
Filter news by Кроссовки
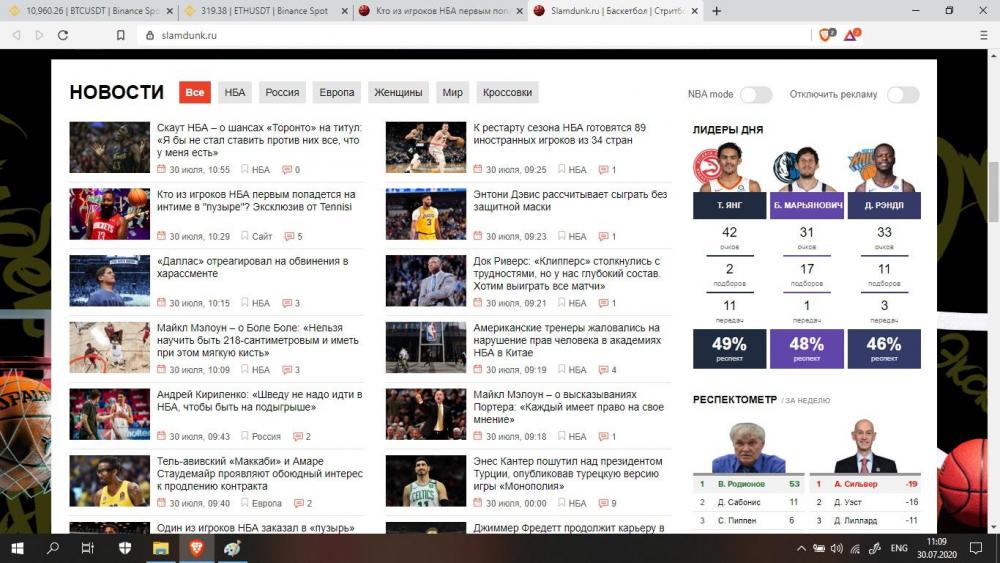[x=507, y=93]
